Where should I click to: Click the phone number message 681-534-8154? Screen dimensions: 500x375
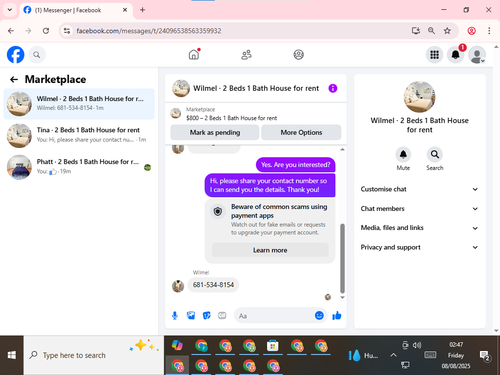point(213,285)
